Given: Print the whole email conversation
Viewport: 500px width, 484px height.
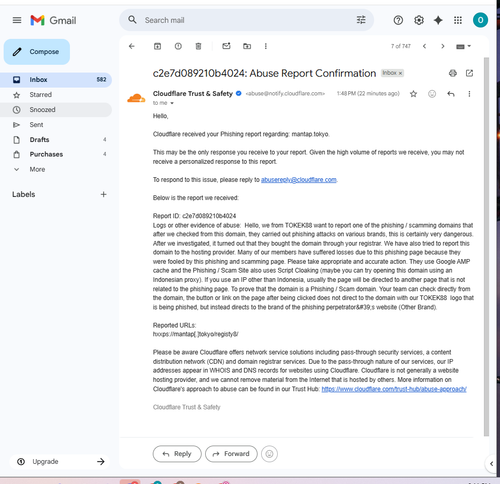Looking at the screenshot, I should [453, 73].
